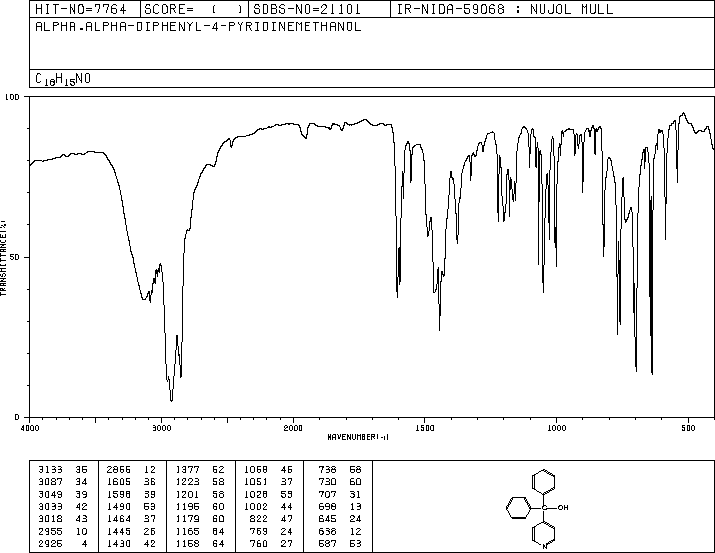Select the 1000 x-axis tick label
This screenshot has height=553, width=715.
click(556, 428)
